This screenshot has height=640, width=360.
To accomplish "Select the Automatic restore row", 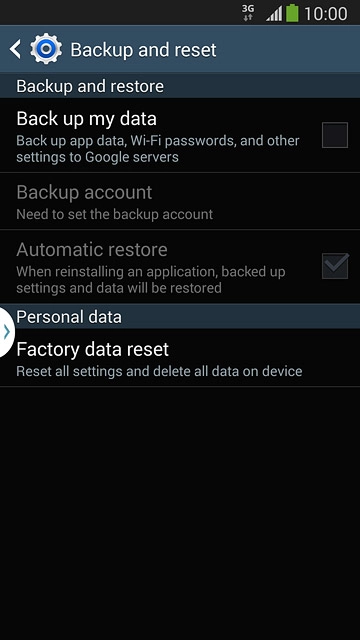I will (180, 266).
